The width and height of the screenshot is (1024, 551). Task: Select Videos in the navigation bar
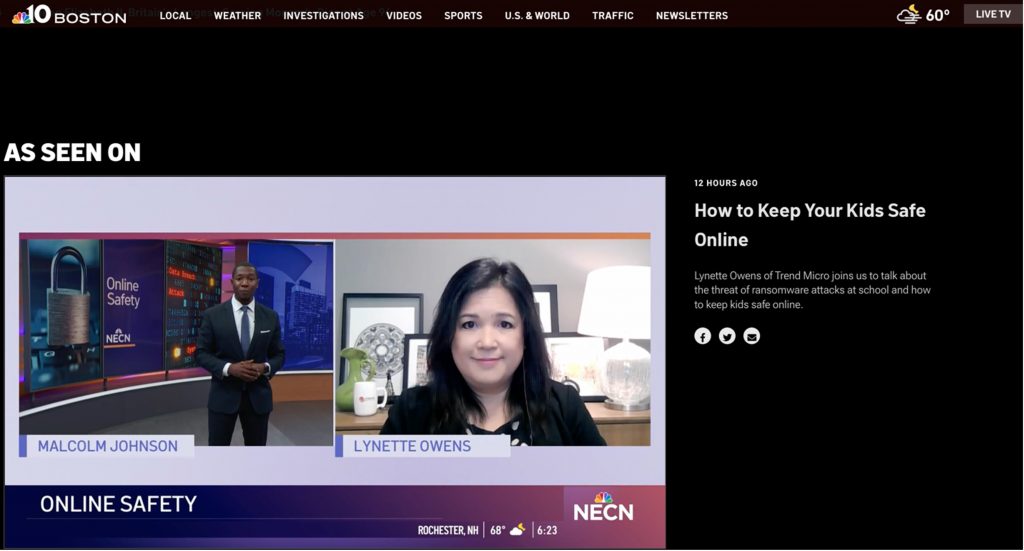coord(404,15)
